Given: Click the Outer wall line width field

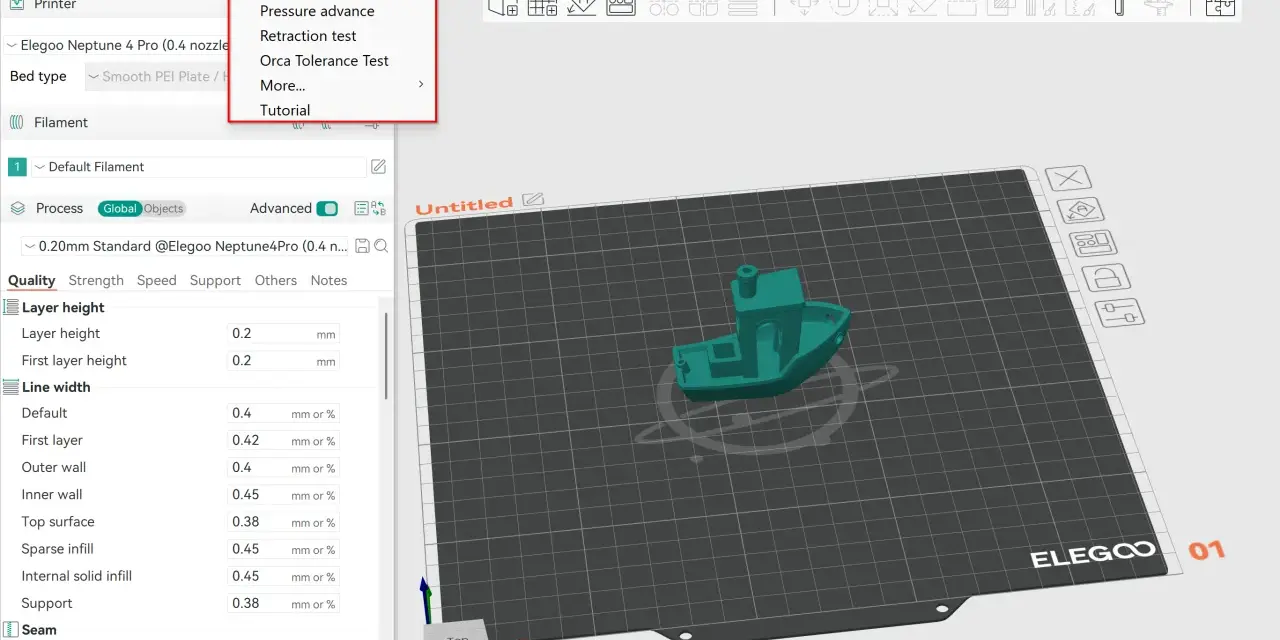Looking at the screenshot, I should pos(283,468).
